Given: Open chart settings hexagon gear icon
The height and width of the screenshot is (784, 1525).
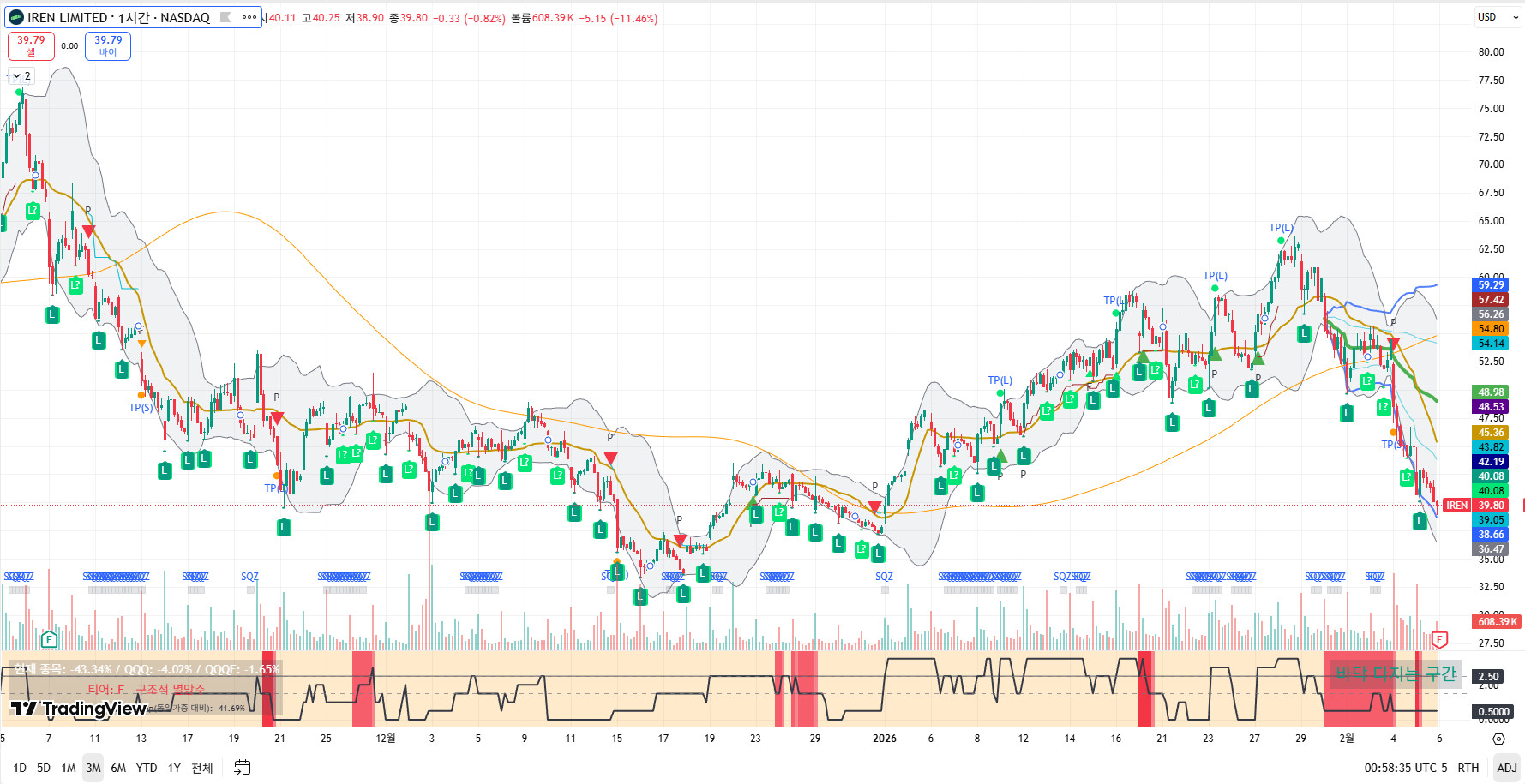Looking at the screenshot, I should (x=1498, y=739).
